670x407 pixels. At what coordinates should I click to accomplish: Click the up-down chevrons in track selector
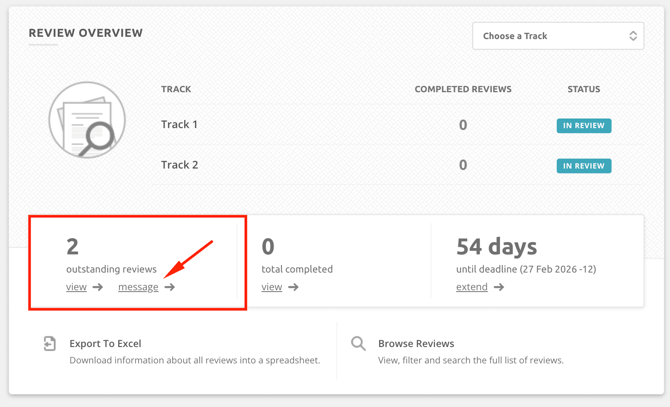click(x=633, y=36)
